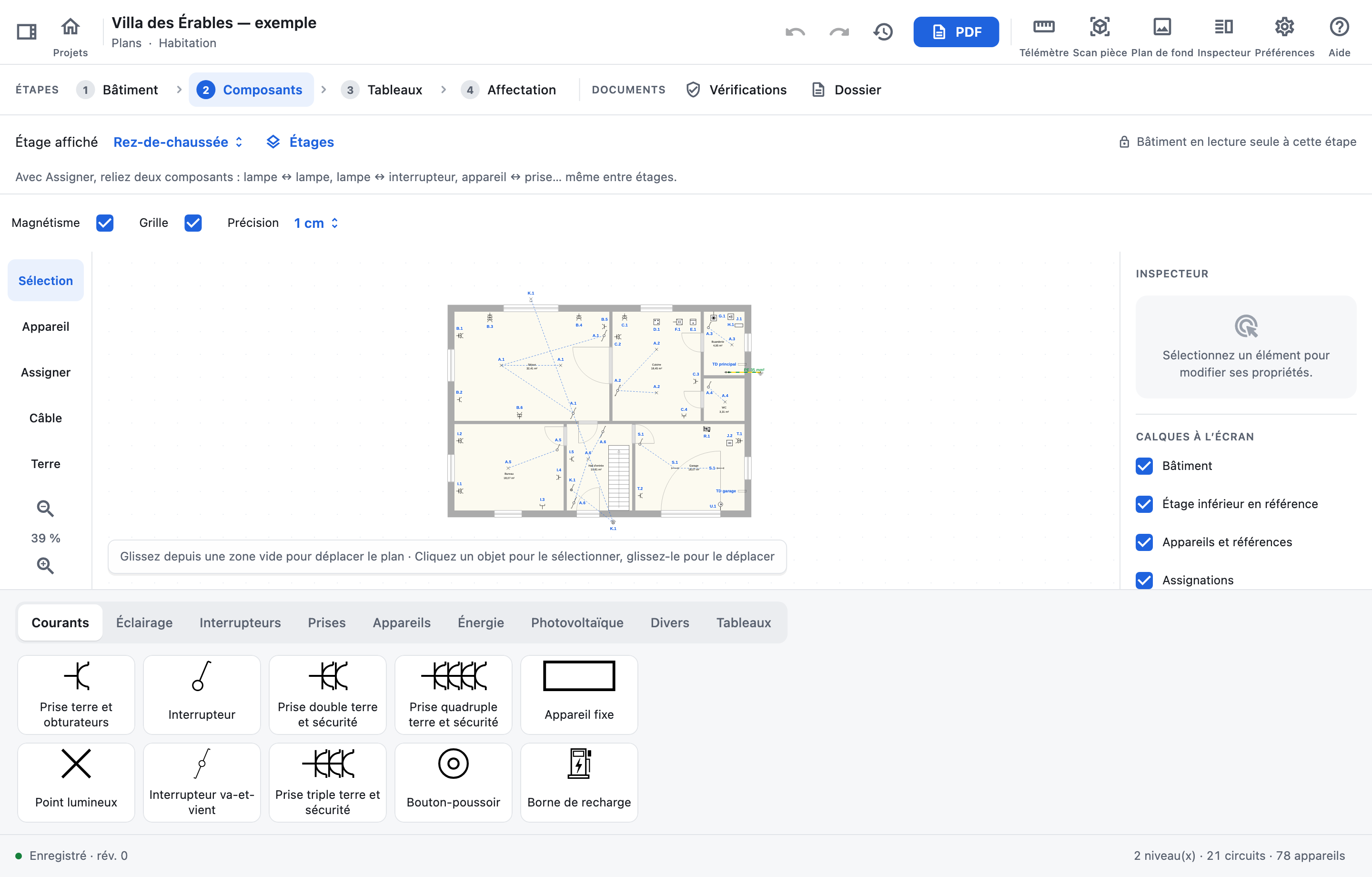Open revision history clock icon
Image resolution: width=1372 pixels, height=877 pixels.
pos(883,32)
